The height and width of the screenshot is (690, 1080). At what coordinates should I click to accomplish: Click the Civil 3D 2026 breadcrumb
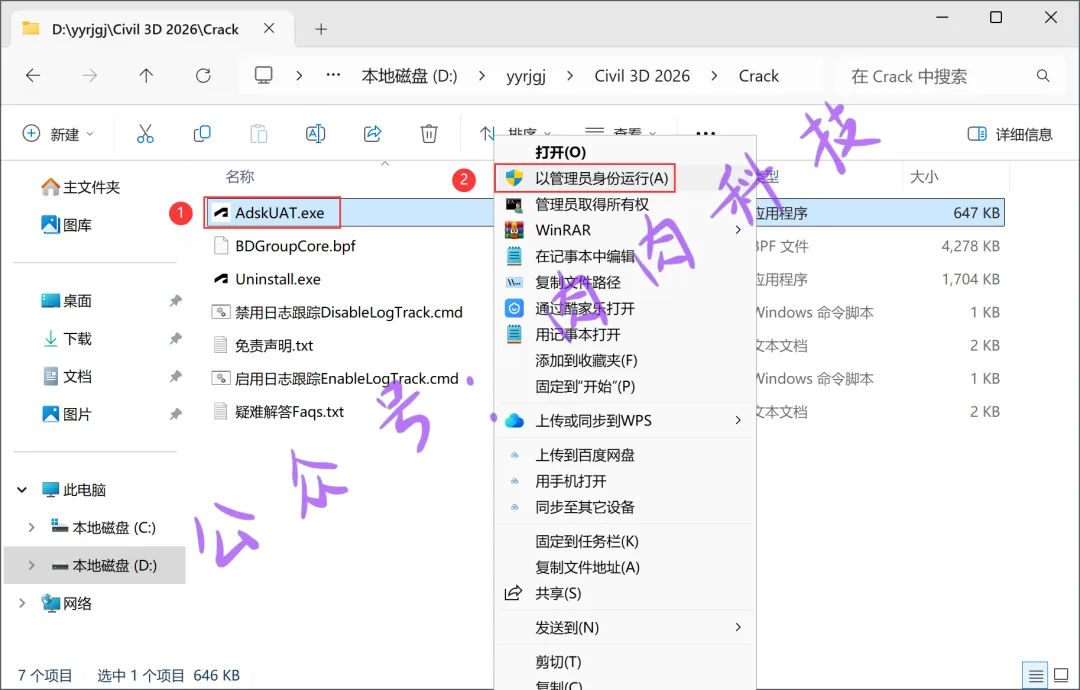[x=642, y=76]
